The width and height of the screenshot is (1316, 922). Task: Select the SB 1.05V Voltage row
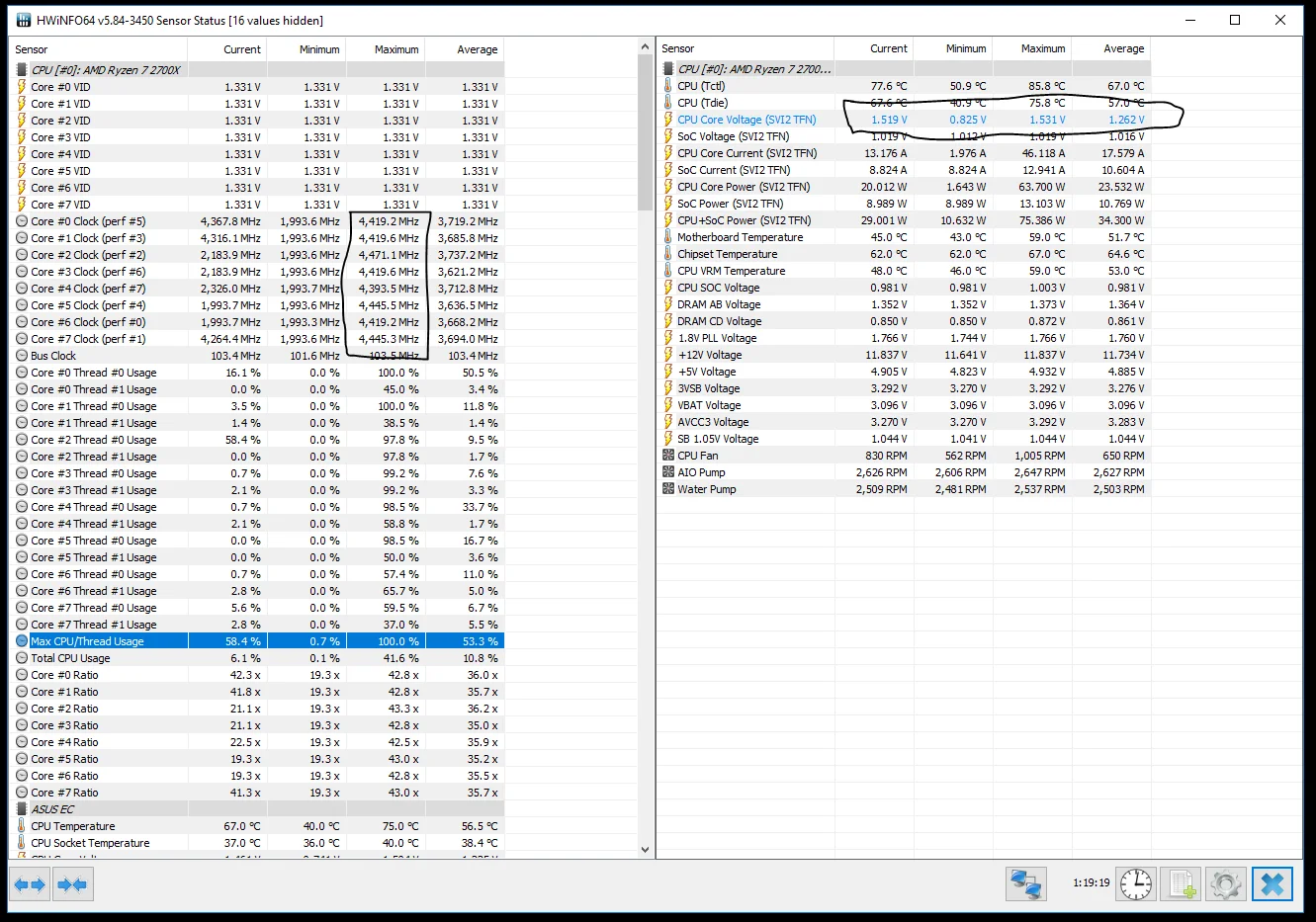click(904, 439)
